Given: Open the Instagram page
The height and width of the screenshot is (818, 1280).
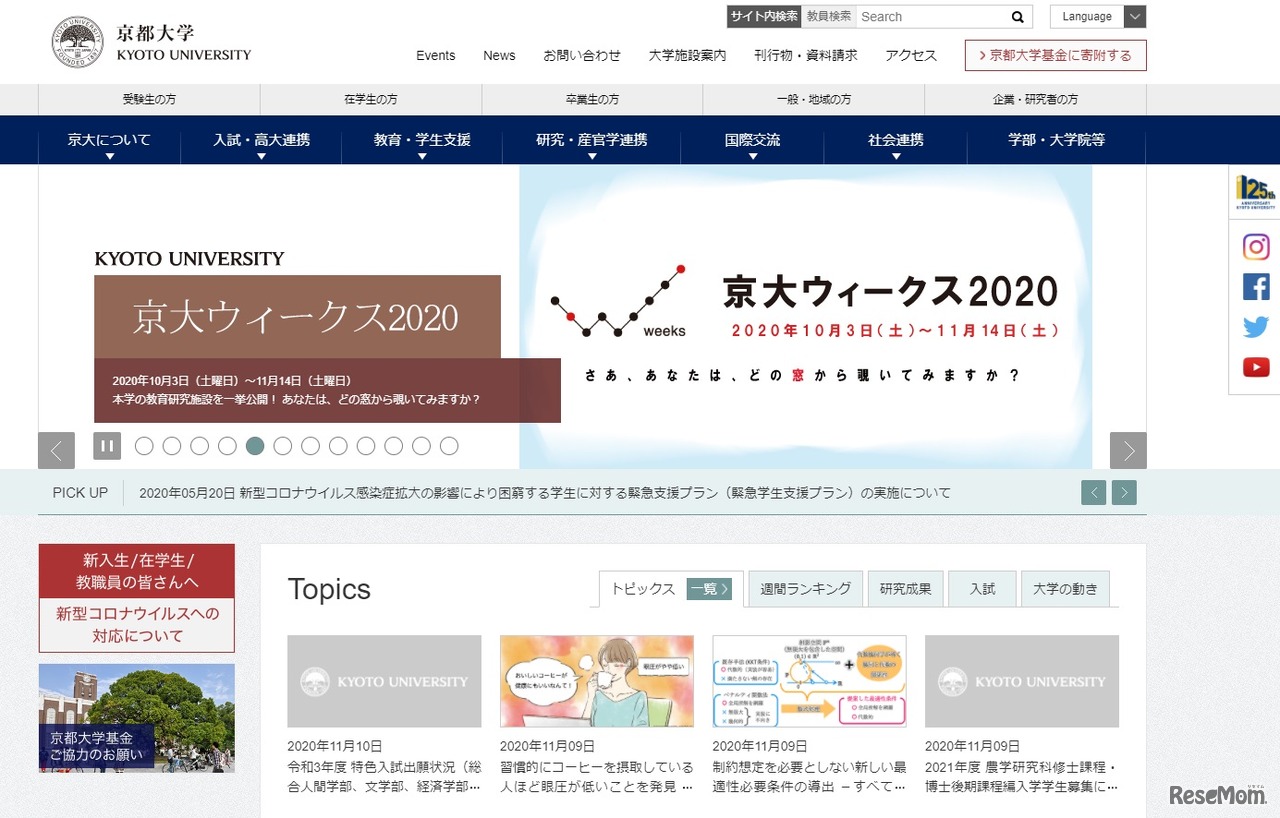Looking at the screenshot, I should pos(1256,247).
